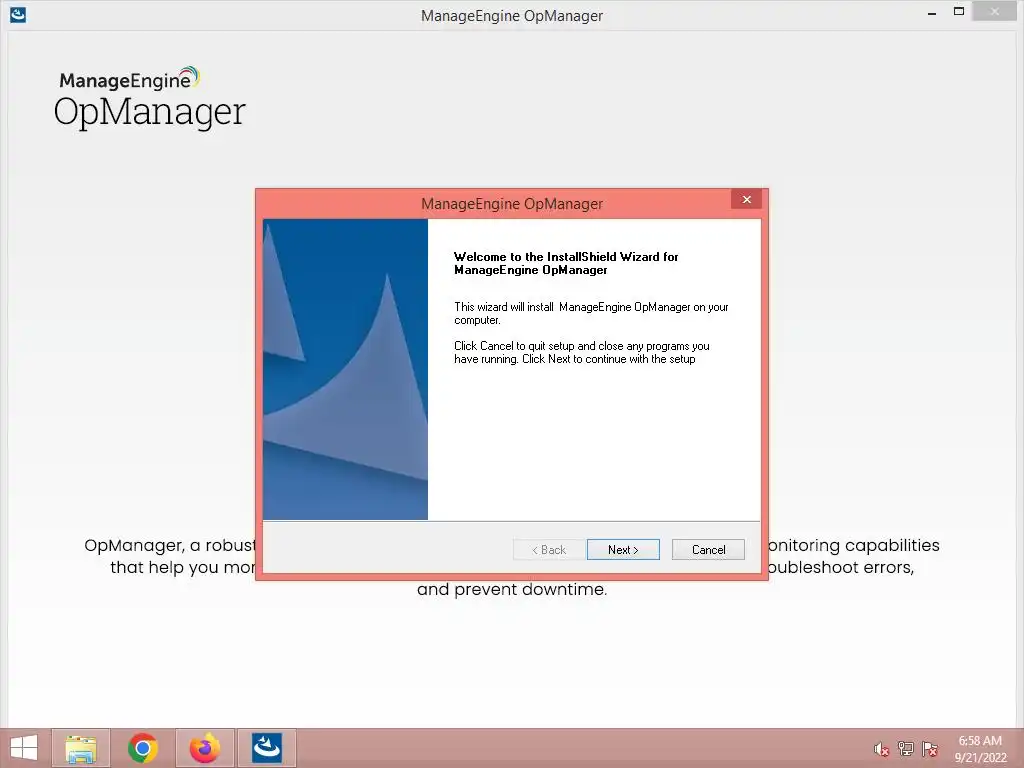Close the InstallShield dialog with red X
The width and height of the screenshot is (1024, 768).
[746, 199]
